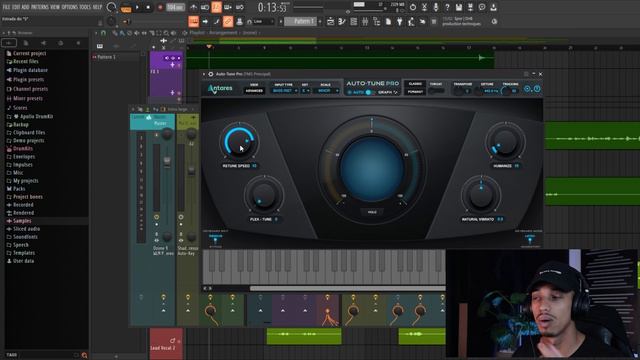Click Auto-Tune Transpose knob

[459, 91]
